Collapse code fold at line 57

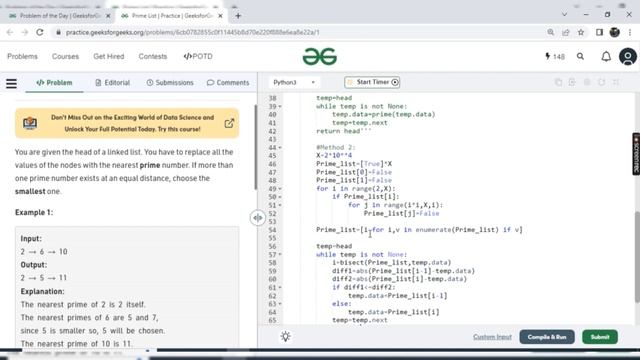[280, 255]
